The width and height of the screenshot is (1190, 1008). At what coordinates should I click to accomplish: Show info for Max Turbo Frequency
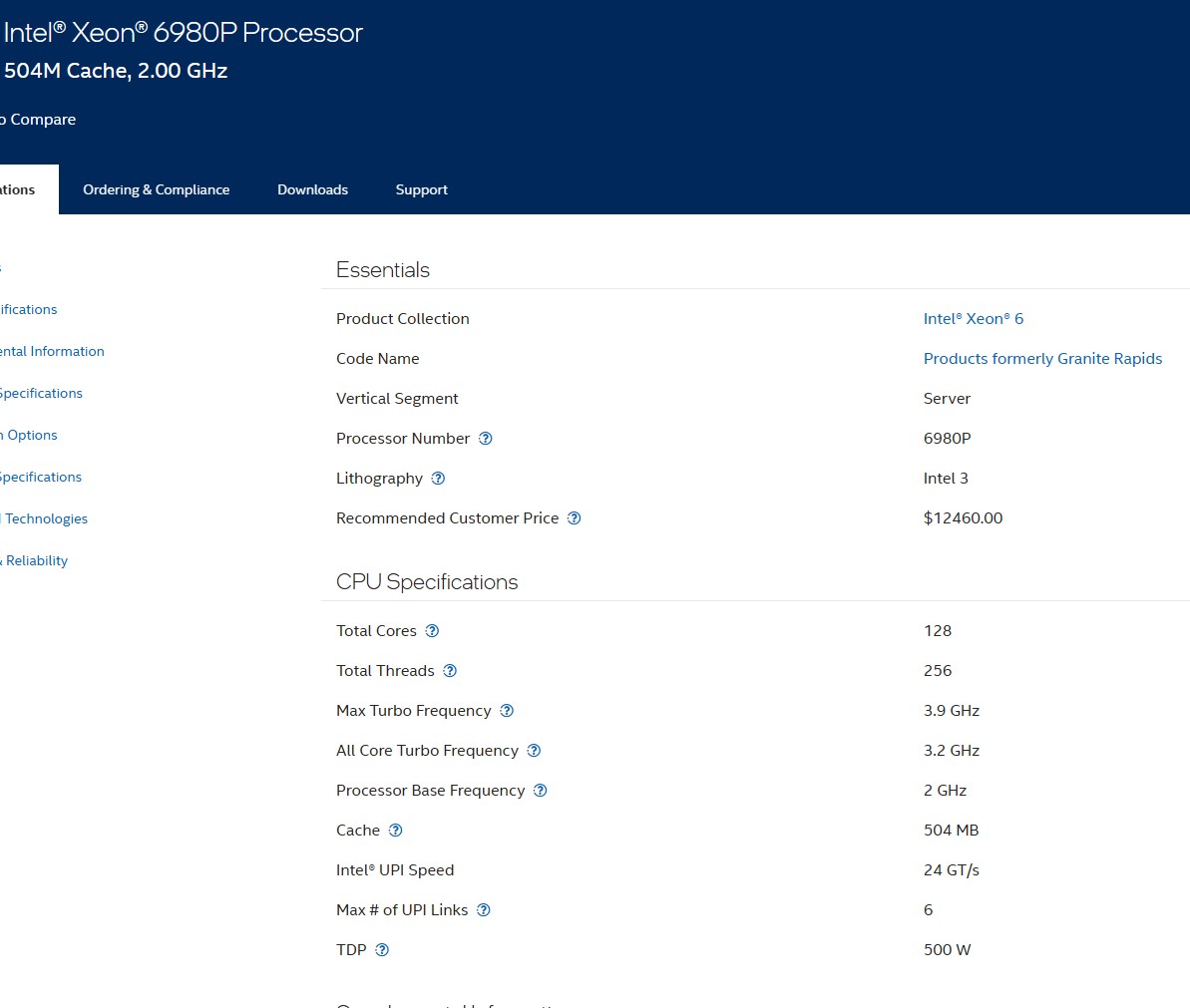pos(507,711)
